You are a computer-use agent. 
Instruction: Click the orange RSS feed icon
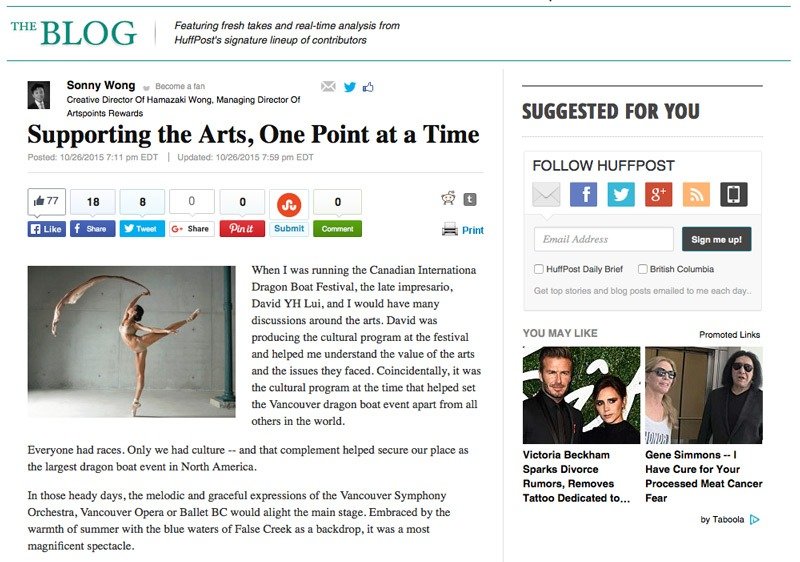coord(696,195)
